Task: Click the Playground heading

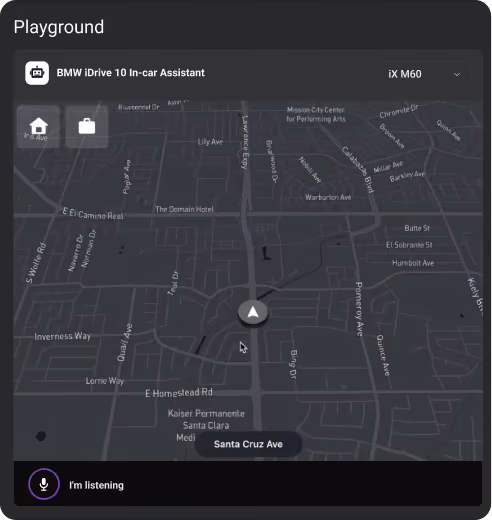Action: click(59, 27)
